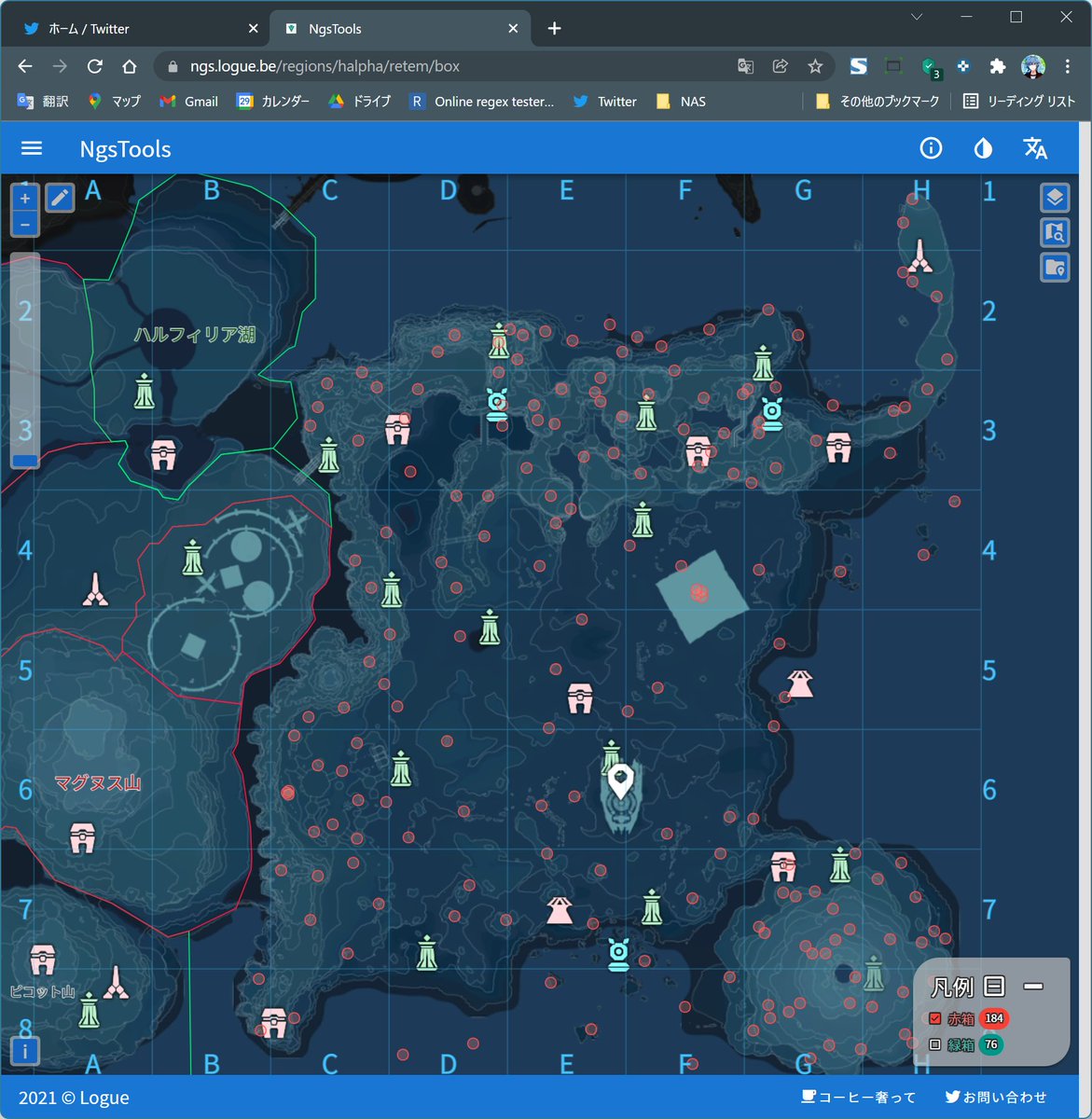Bookmark this page with the star icon
This screenshot has width=1092, height=1119.
pos(815,66)
